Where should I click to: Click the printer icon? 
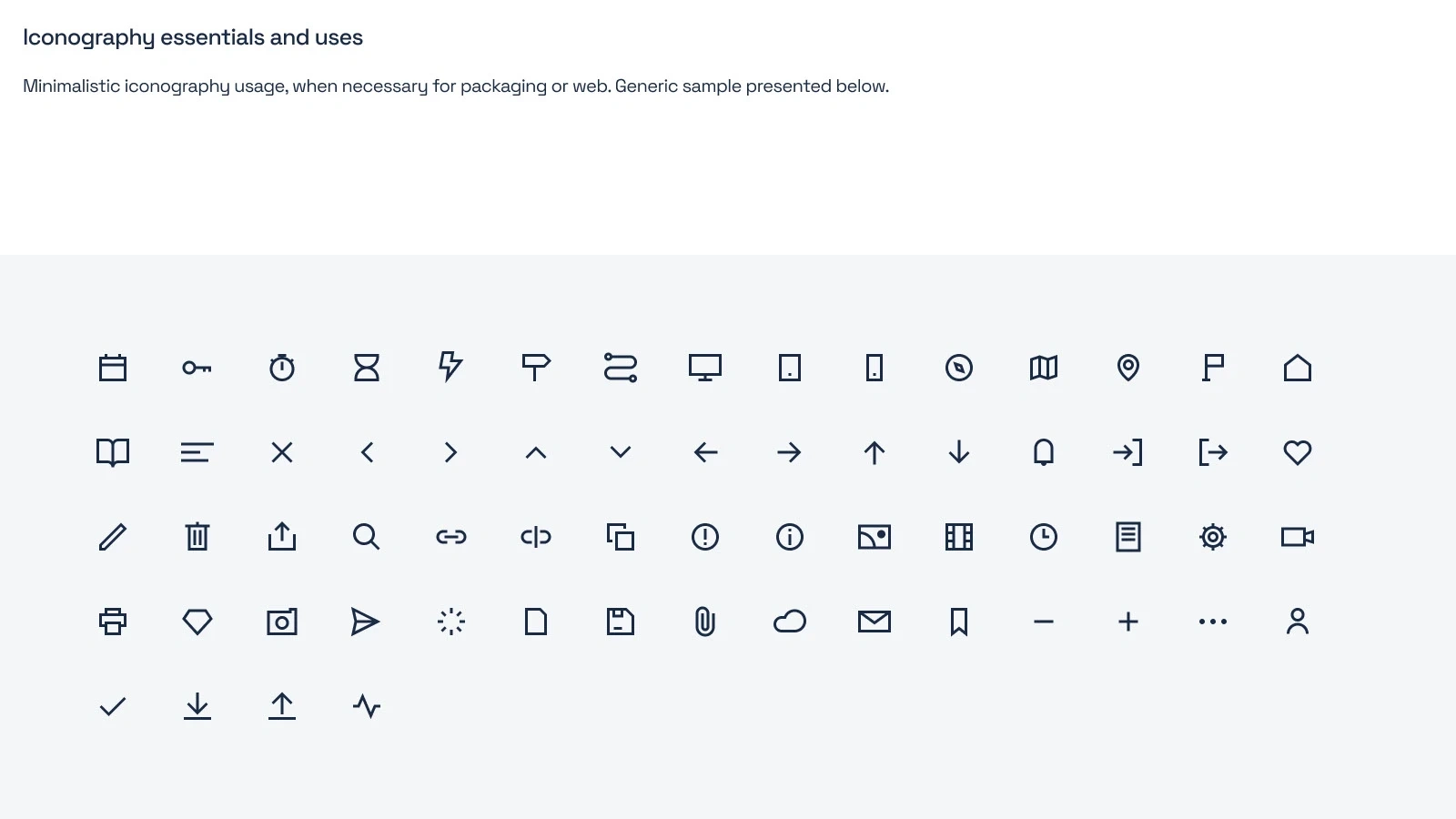113,622
